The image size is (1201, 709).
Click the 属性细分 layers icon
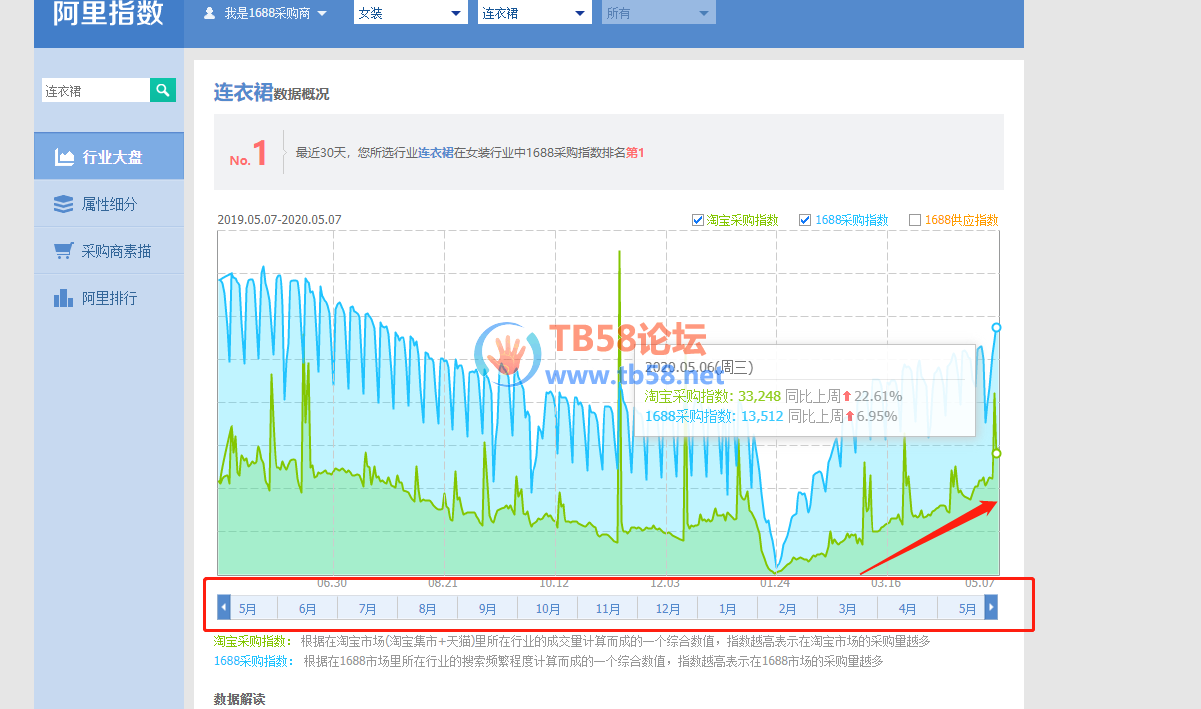pyautogui.click(x=64, y=204)
